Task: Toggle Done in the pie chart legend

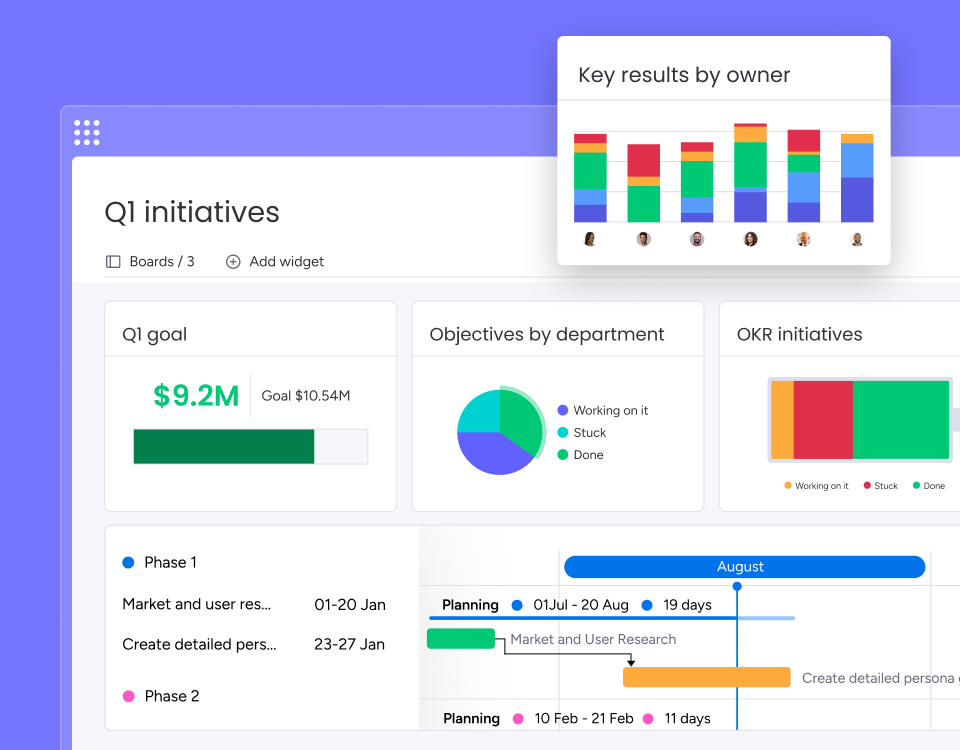Action: pos(580,455)
